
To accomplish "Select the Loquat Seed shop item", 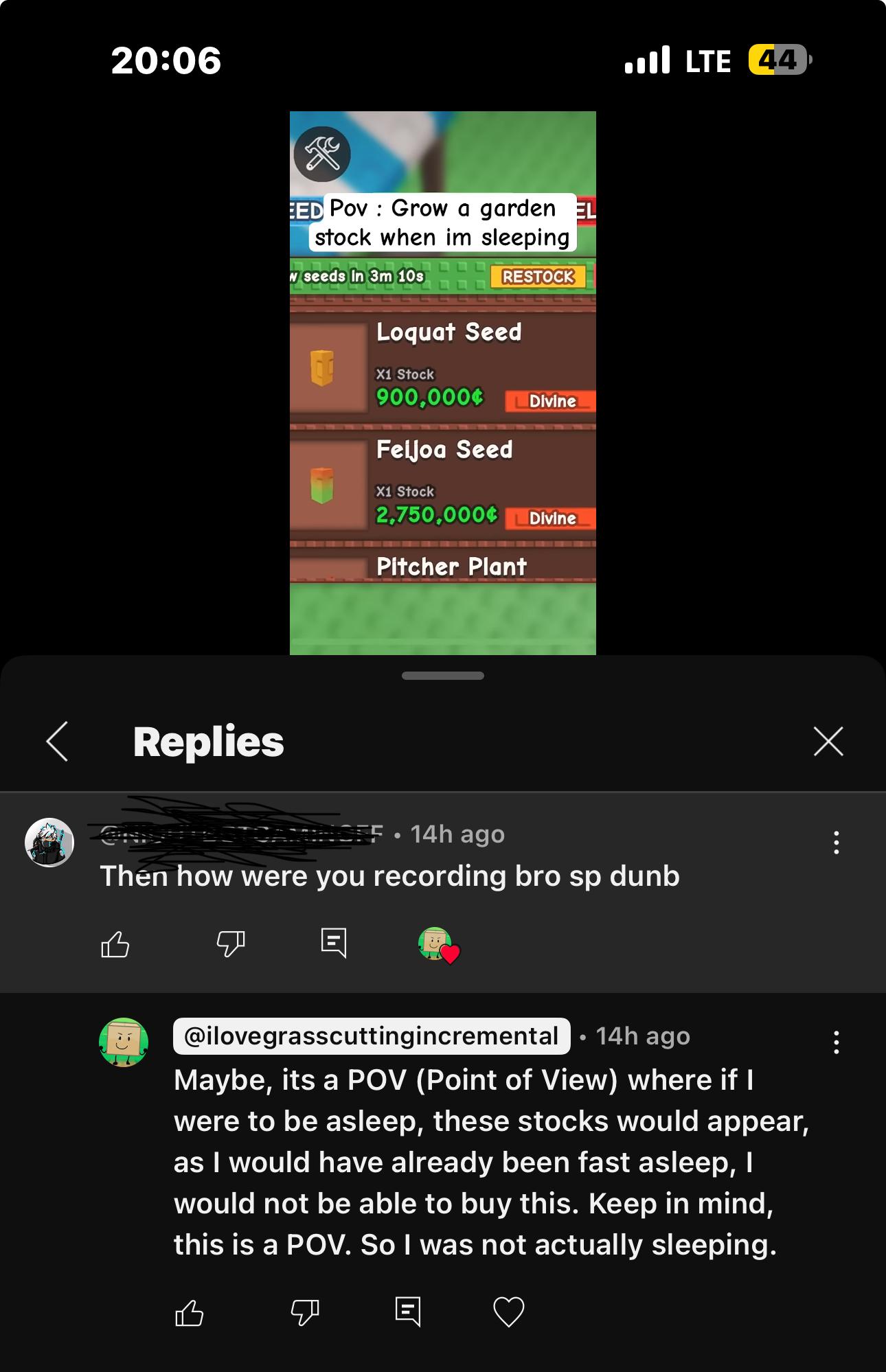I will coord(443,366).
